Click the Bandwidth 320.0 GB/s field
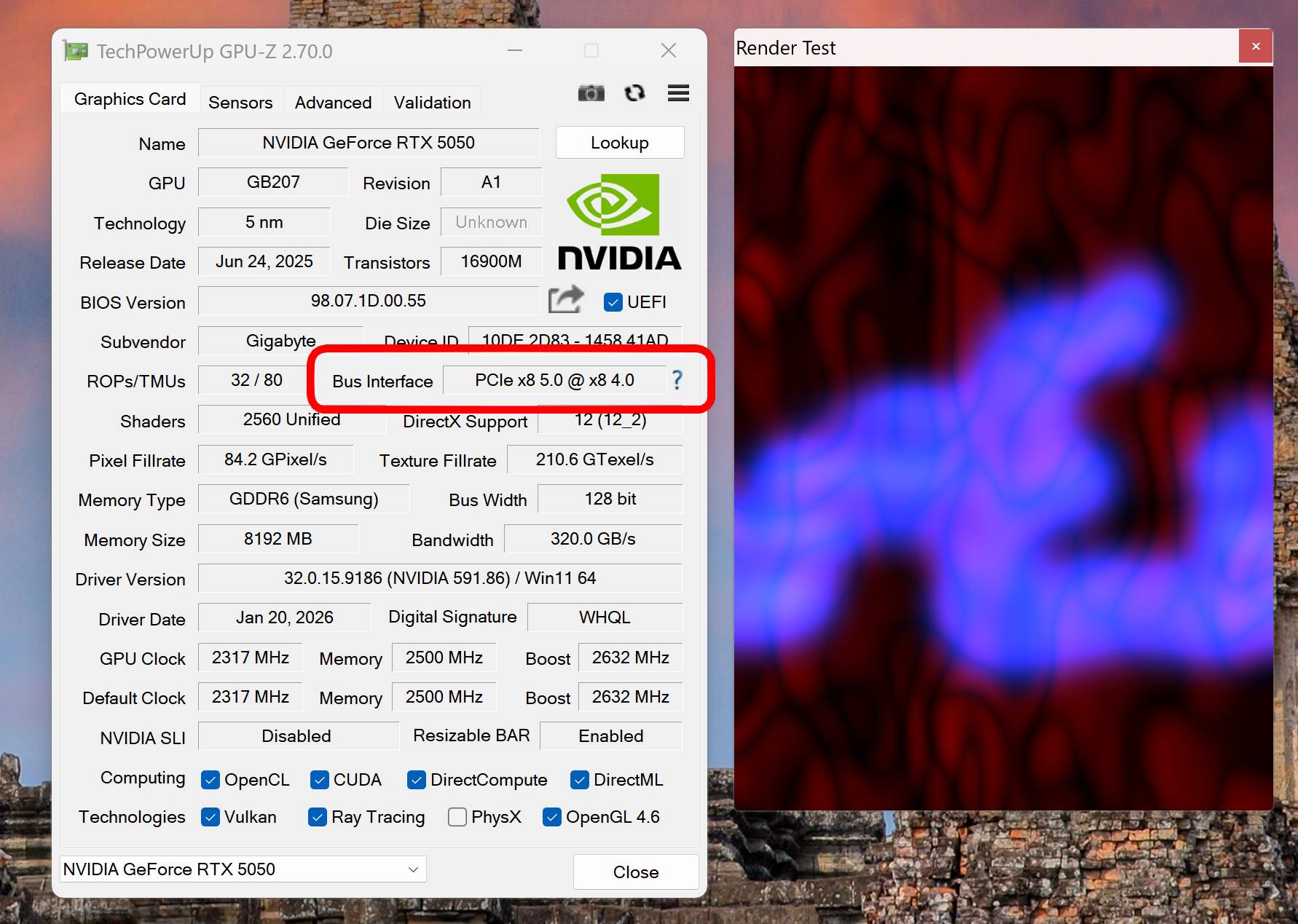The image size is (1298, 924). click(594, 539)
